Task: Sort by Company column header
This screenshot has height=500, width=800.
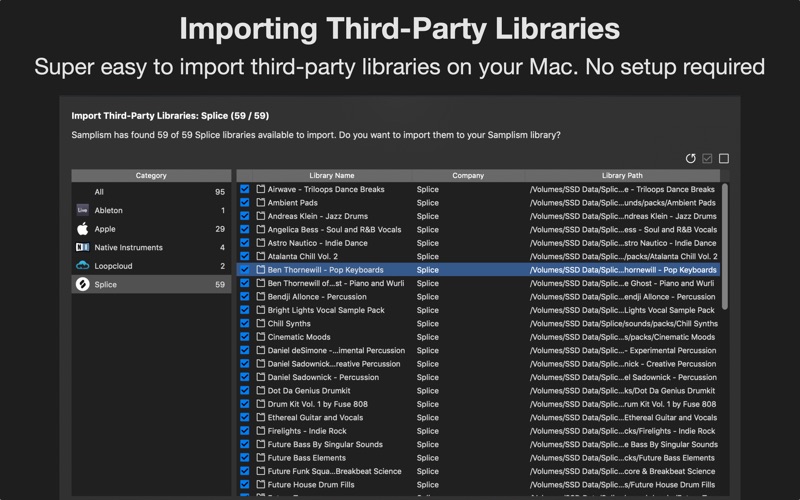Action: (x=468, y=176)
